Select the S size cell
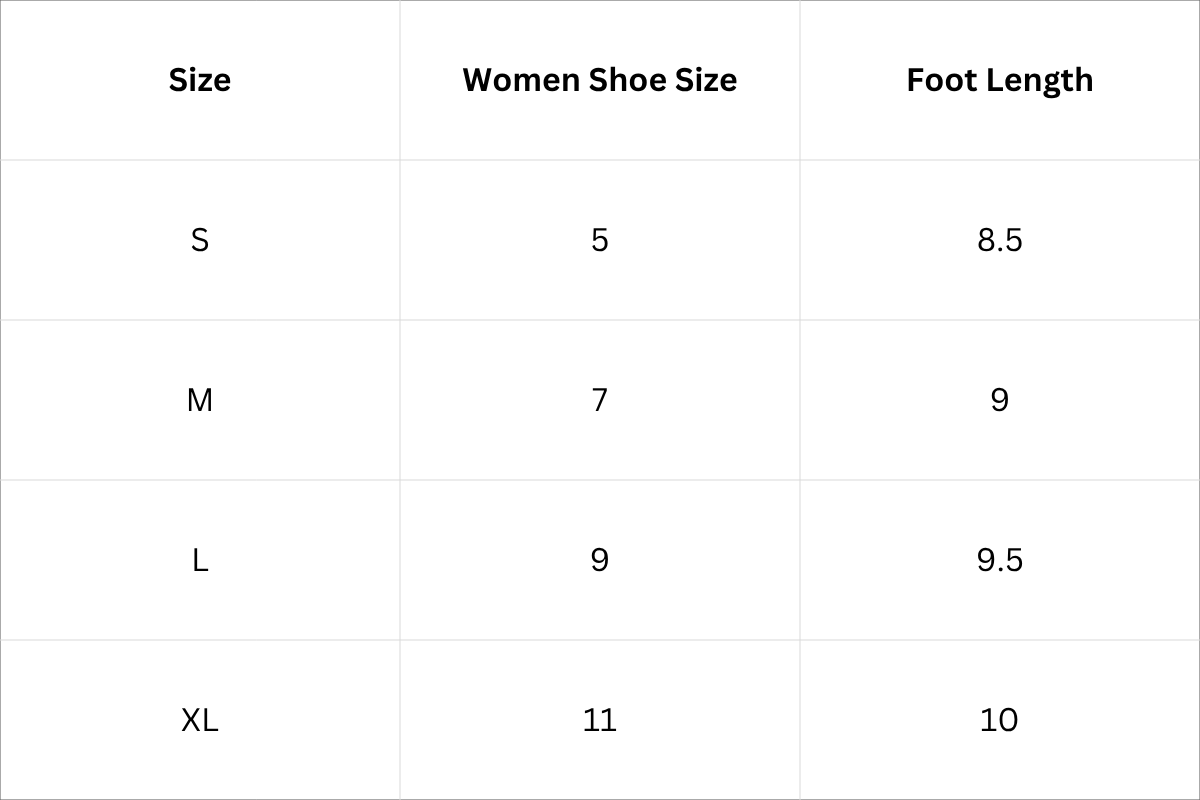This screenshot has width=1200, height=800. (x=200, y=240)
